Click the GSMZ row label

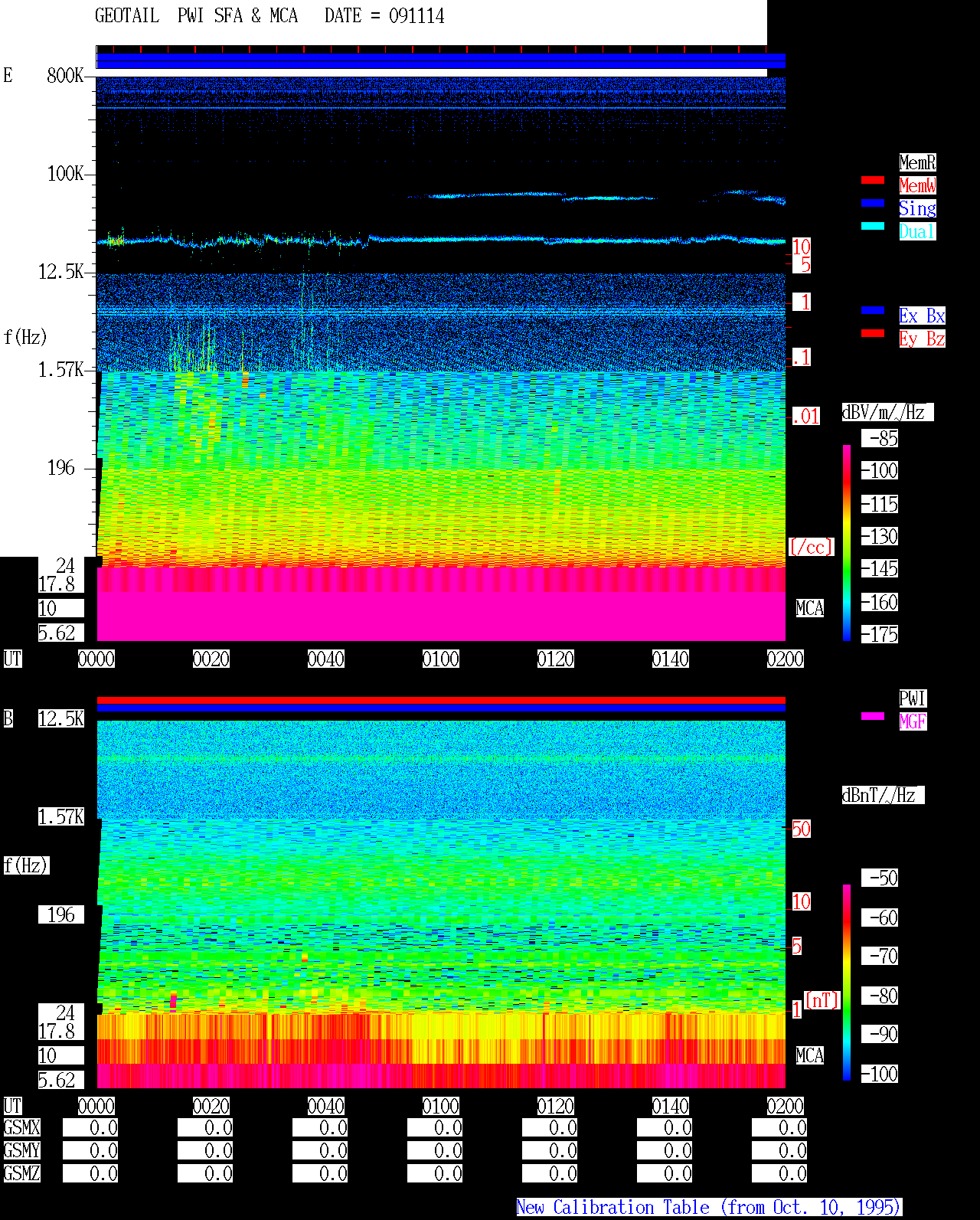click(22, 1174)
